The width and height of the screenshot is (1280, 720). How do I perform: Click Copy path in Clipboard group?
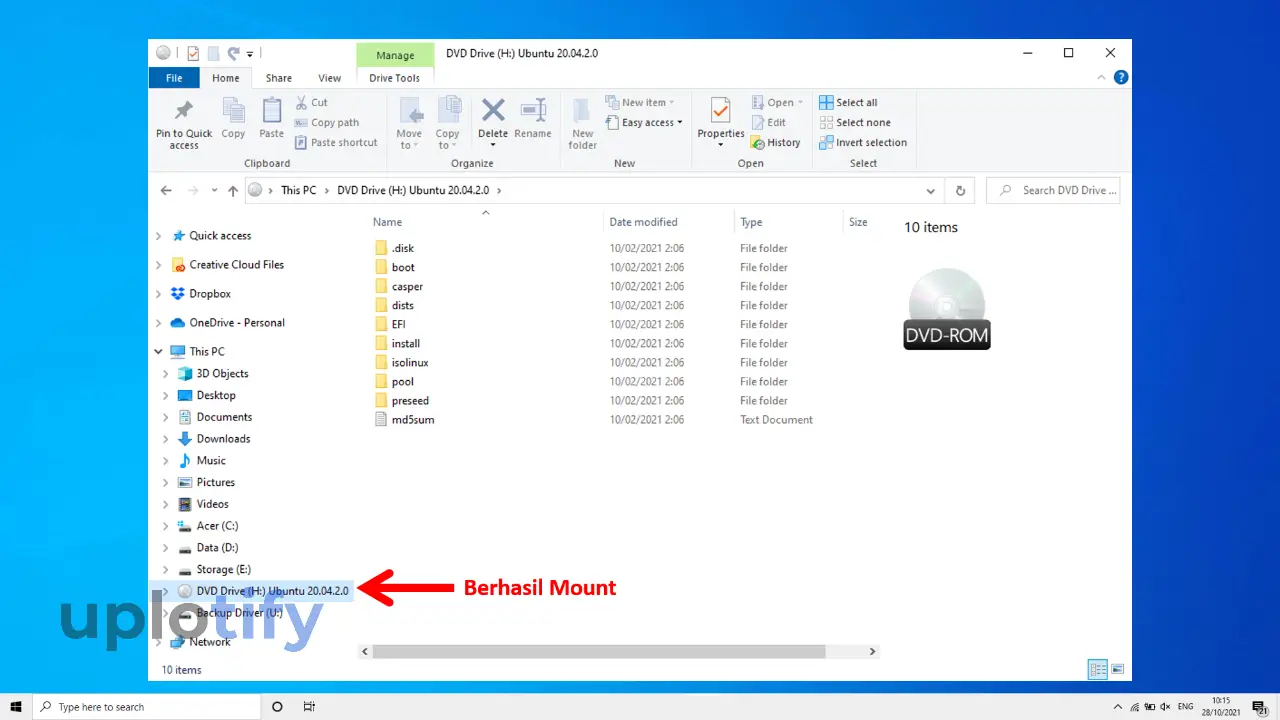point(327,122)
